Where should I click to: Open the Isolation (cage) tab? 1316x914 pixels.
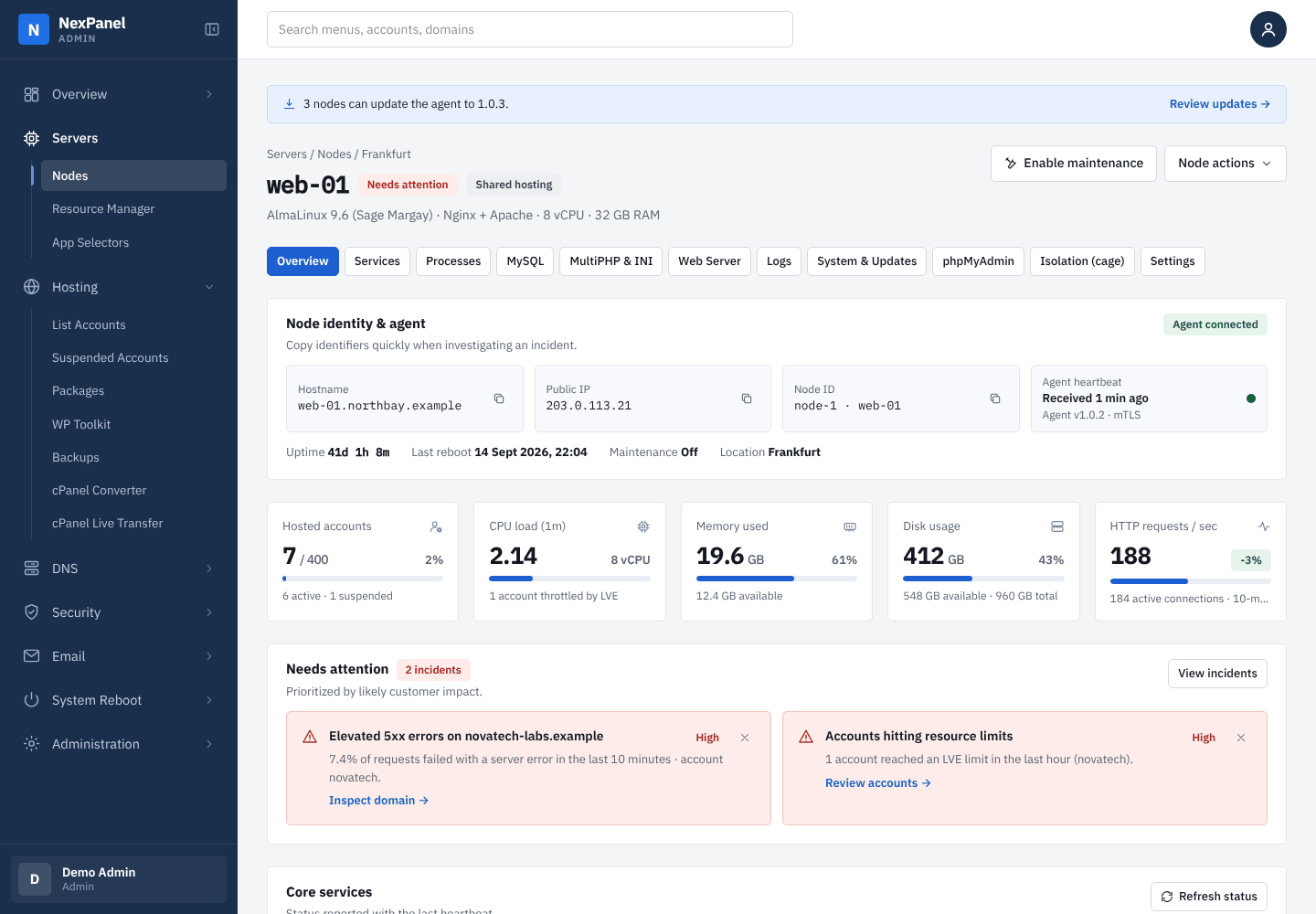pyautogui.click(x=1082, y=261)
